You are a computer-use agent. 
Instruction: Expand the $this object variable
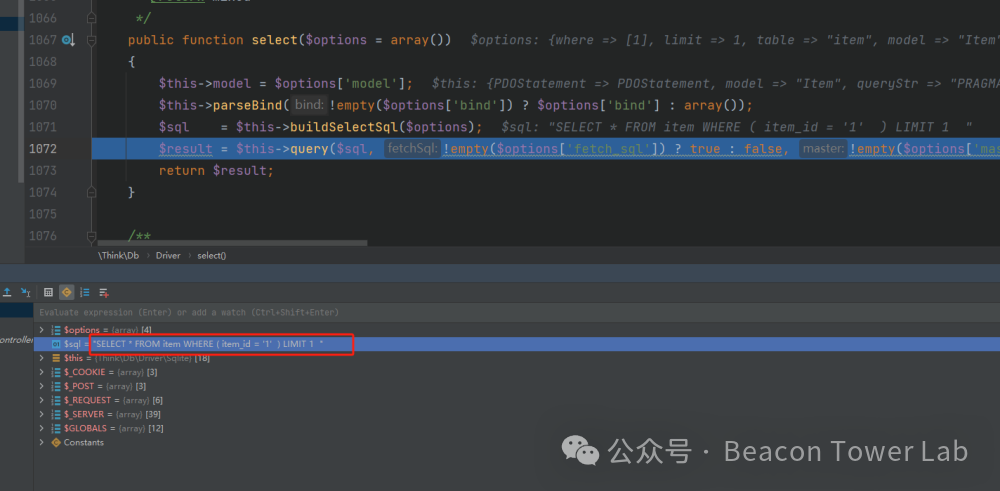(x=42, y=358)
